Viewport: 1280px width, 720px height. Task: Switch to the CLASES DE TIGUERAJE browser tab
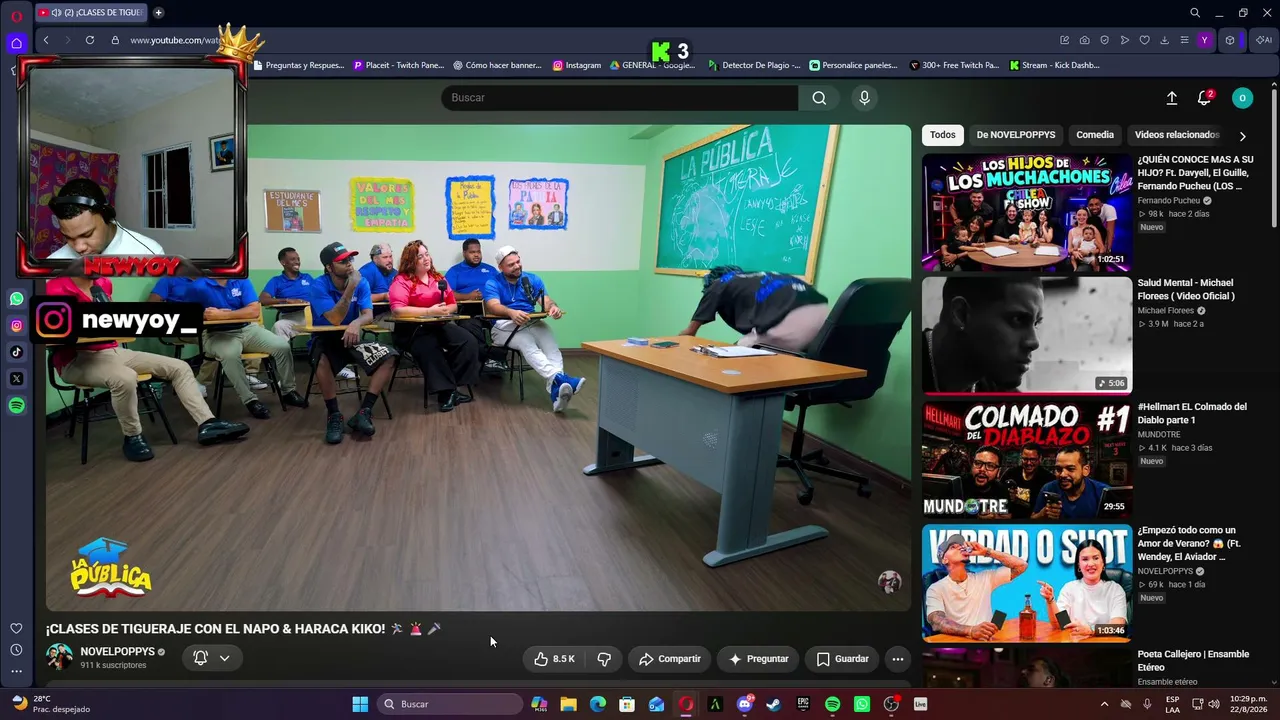(x=91, y=13)
